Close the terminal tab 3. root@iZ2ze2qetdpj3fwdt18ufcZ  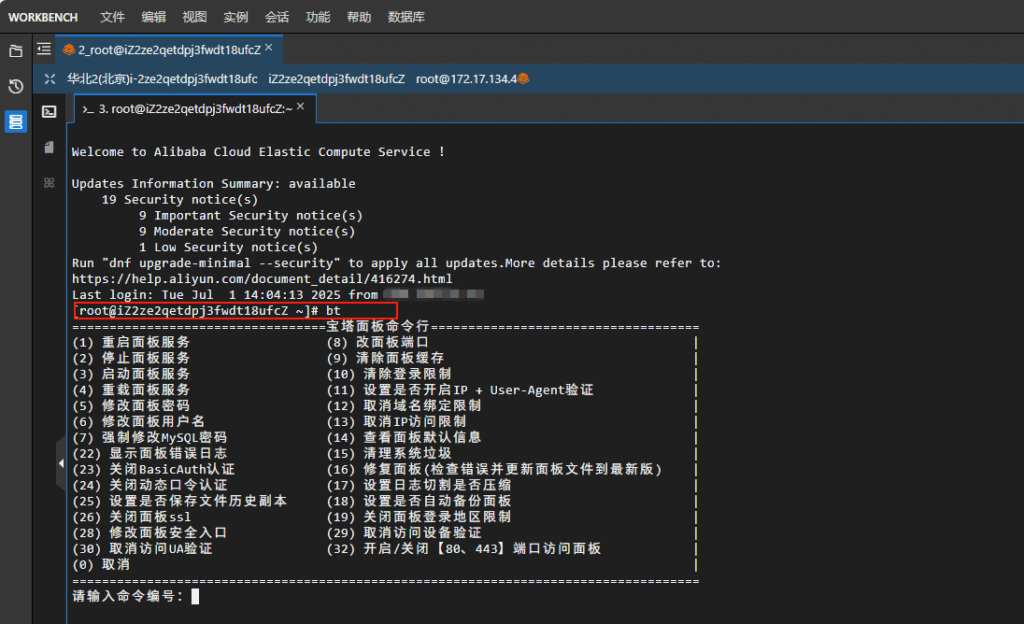pyautogui.click(x=301, y=108)
